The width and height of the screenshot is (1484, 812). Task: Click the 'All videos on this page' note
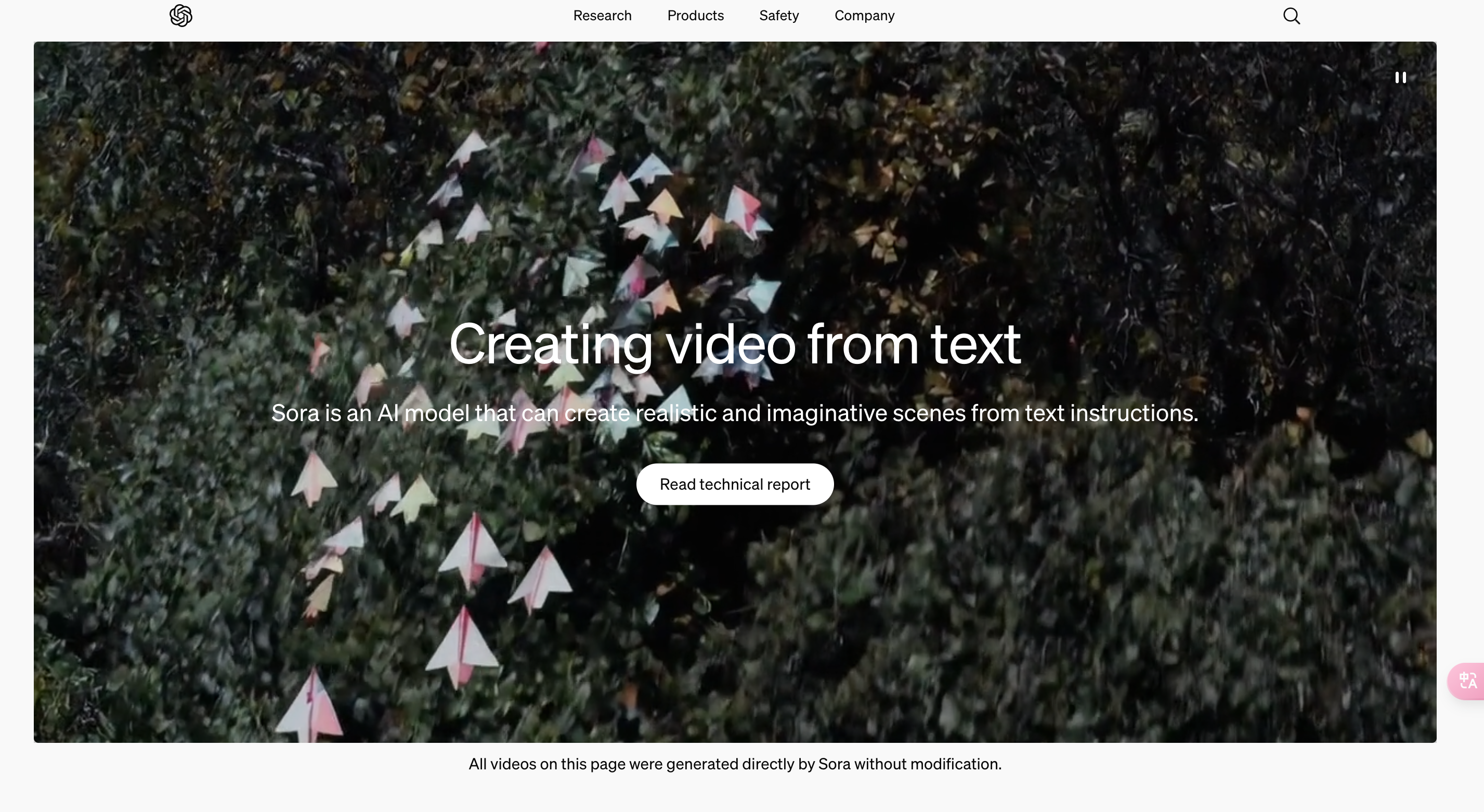735,764
